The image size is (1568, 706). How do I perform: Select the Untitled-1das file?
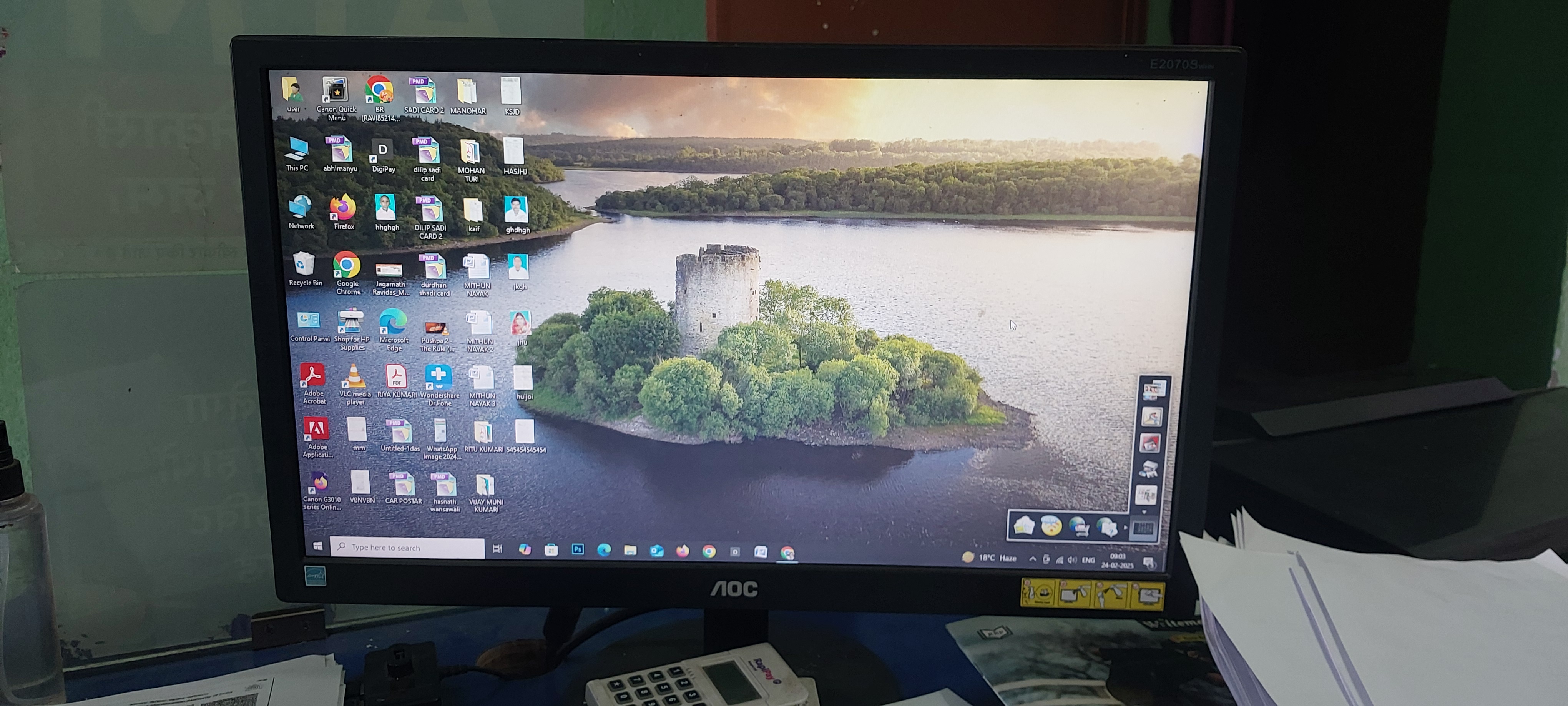pos(400,435)
